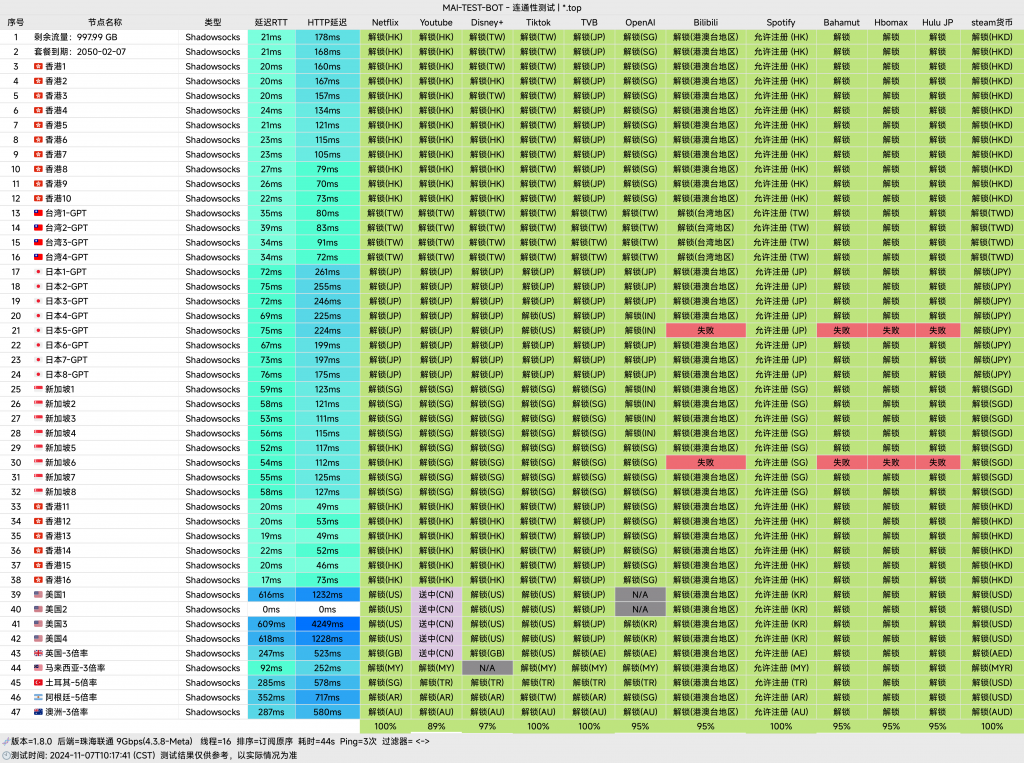This screenshot has height=763, width=1024.
Task: Select the Hbomax column header
Action: (891, 22)
